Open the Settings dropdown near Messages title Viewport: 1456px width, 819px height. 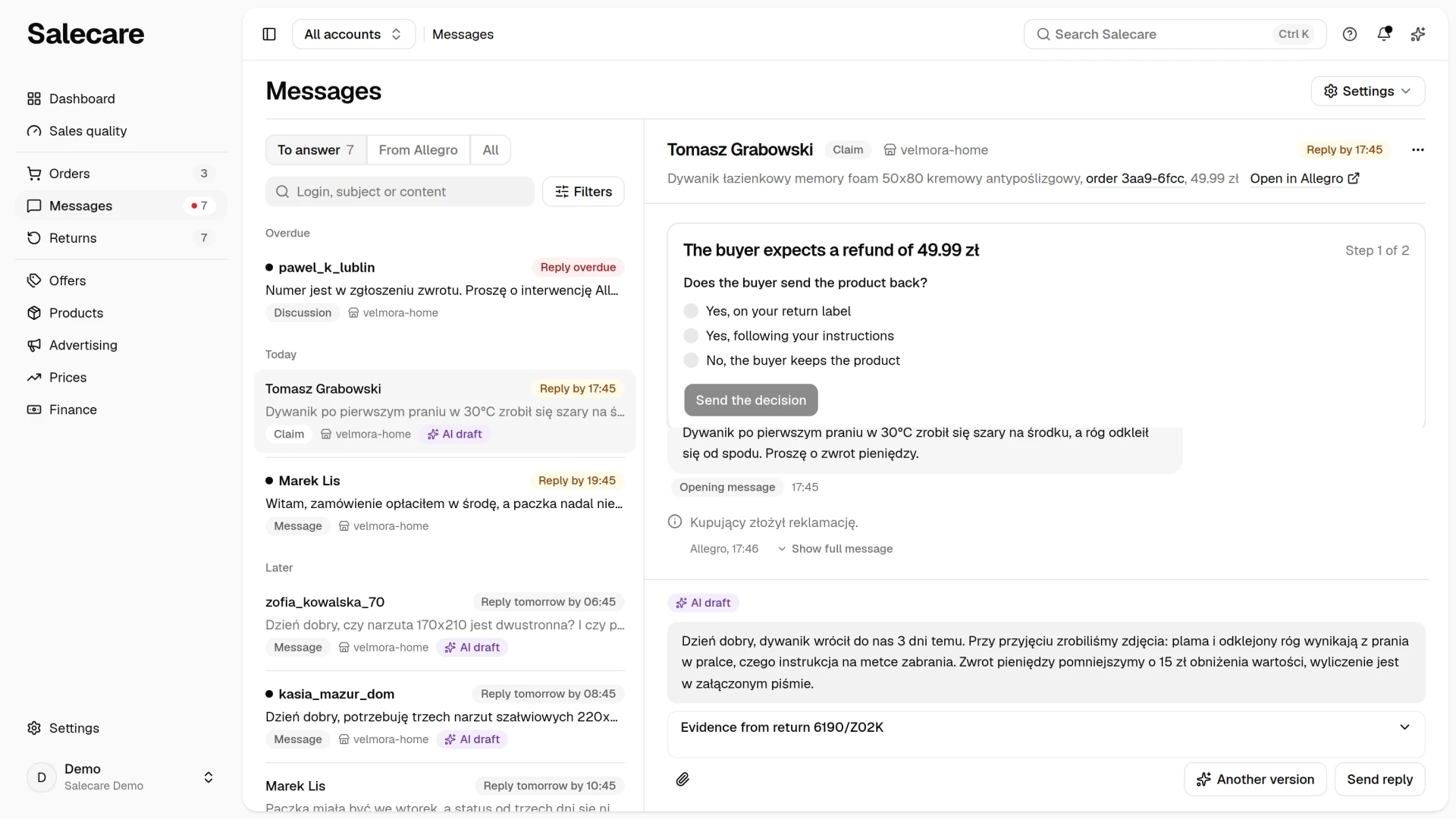point(1368,91)
